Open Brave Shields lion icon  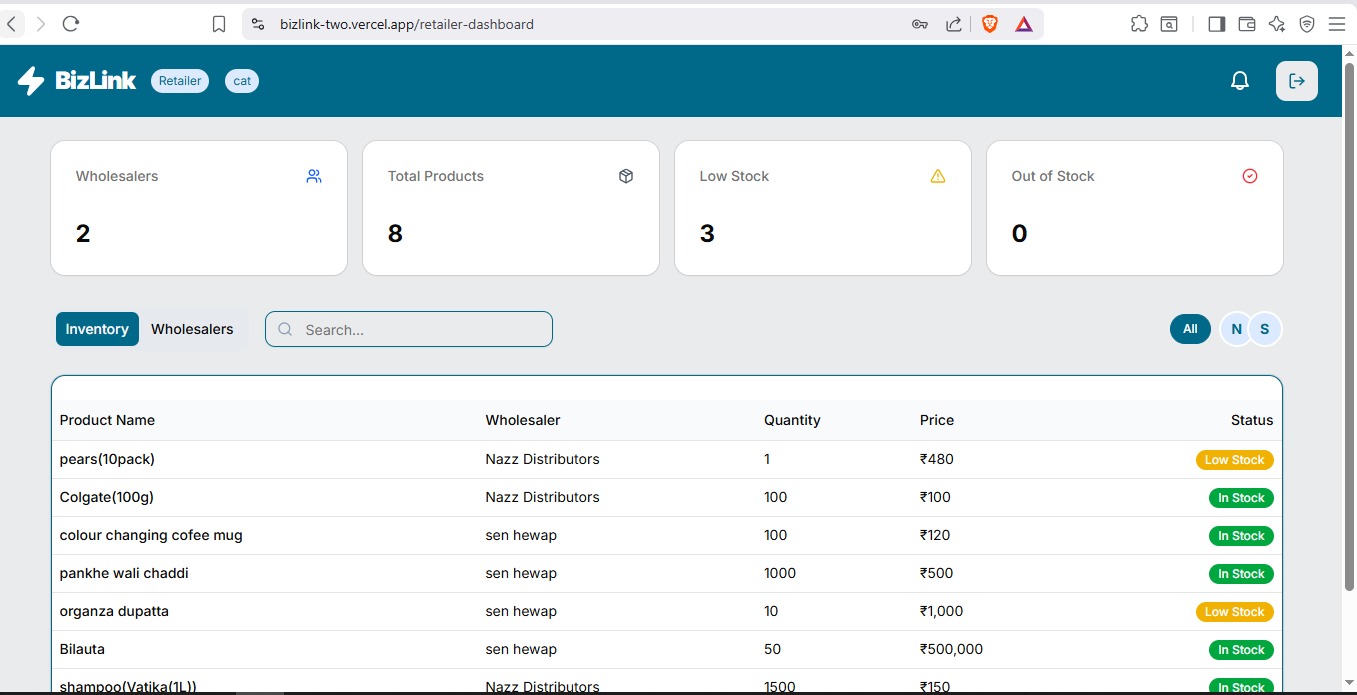(990, 24)
